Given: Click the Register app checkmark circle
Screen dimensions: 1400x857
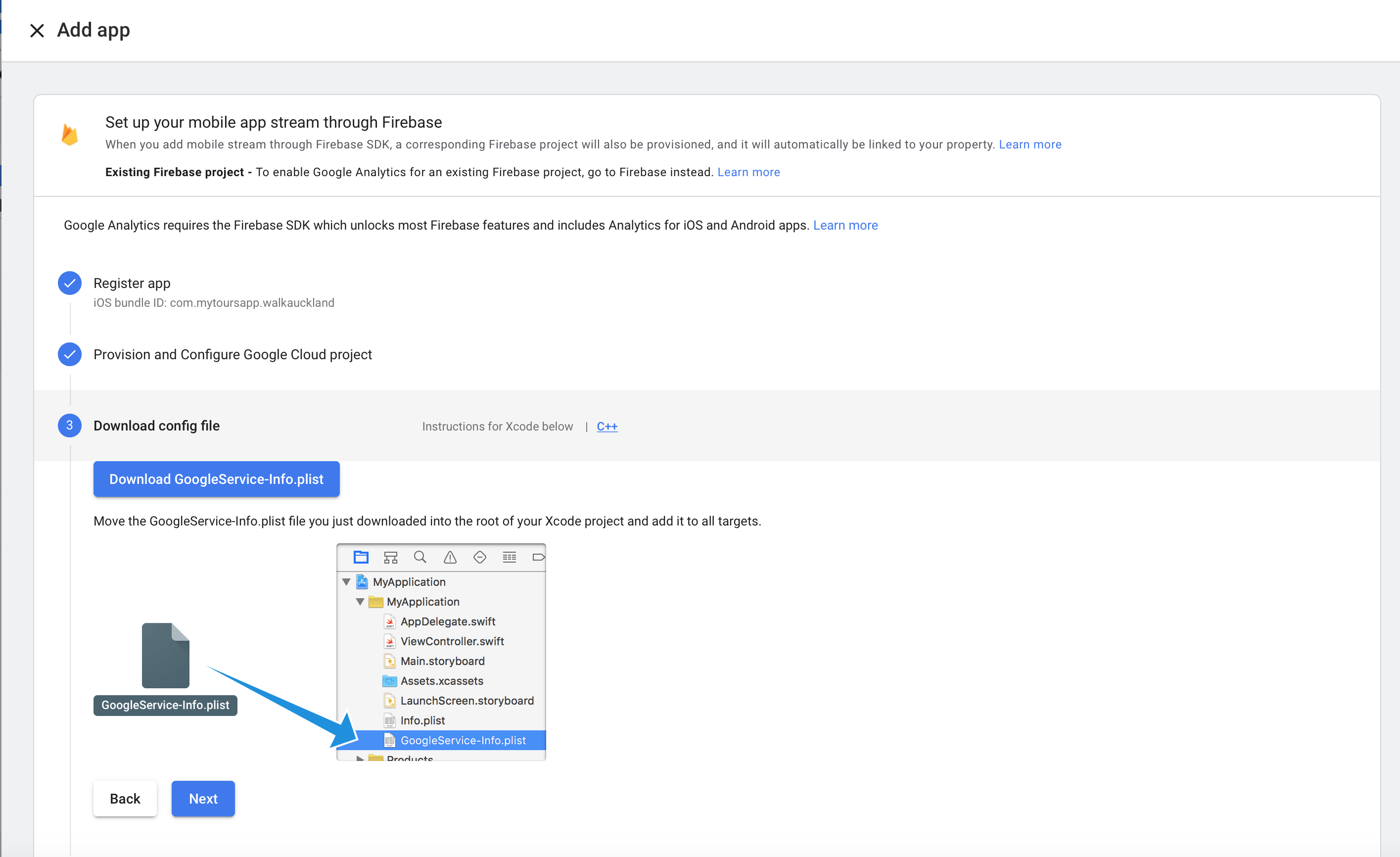Looking at the screenshot, I should point(69,283).
